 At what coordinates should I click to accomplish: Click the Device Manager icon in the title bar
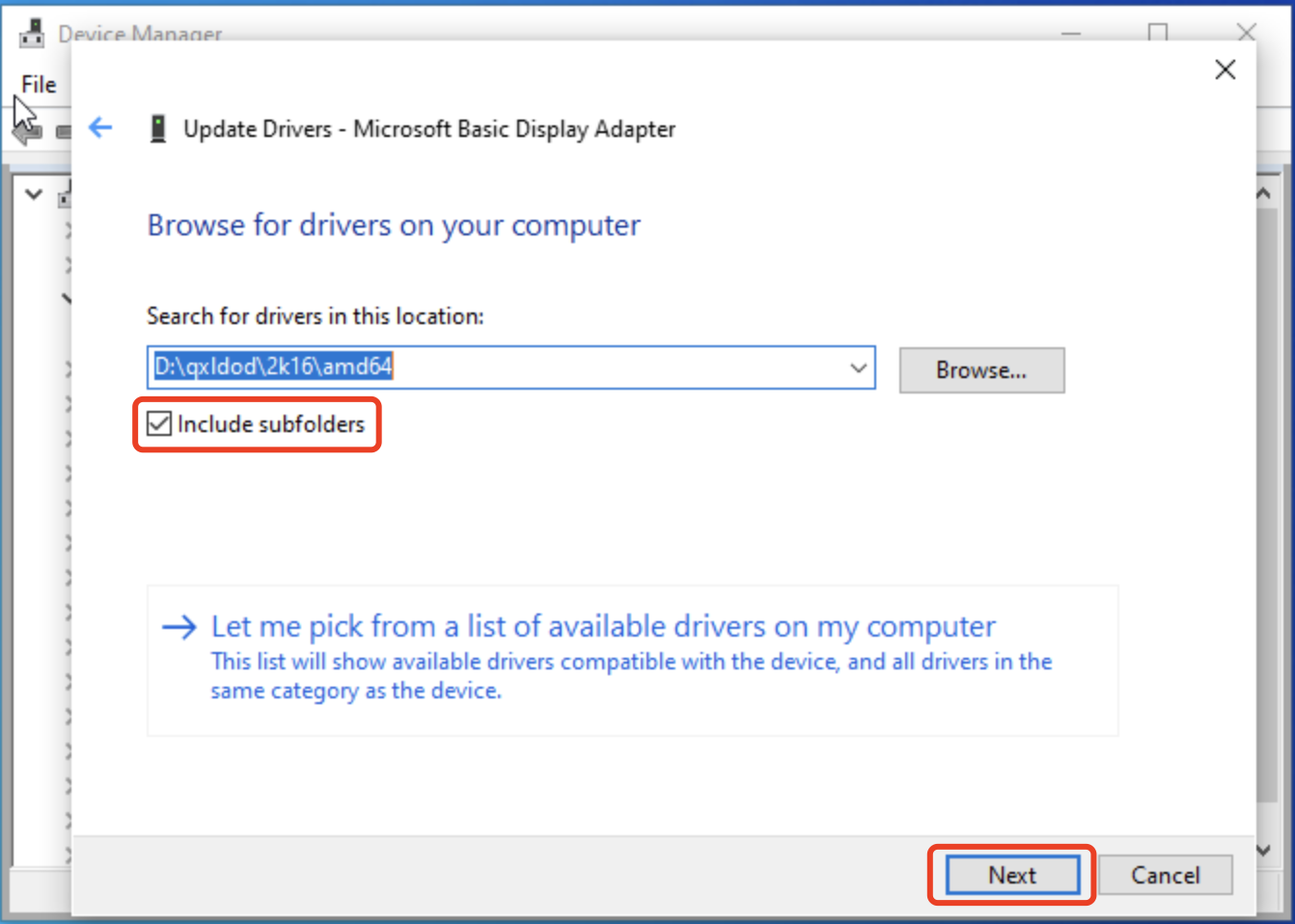click(x=32, y=31)
